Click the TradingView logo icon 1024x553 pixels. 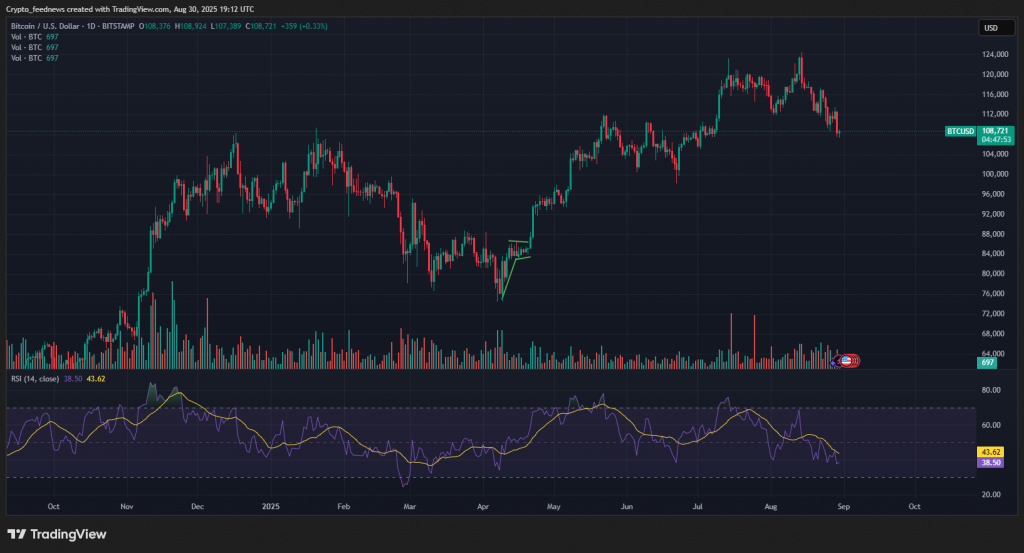point(18,534)
